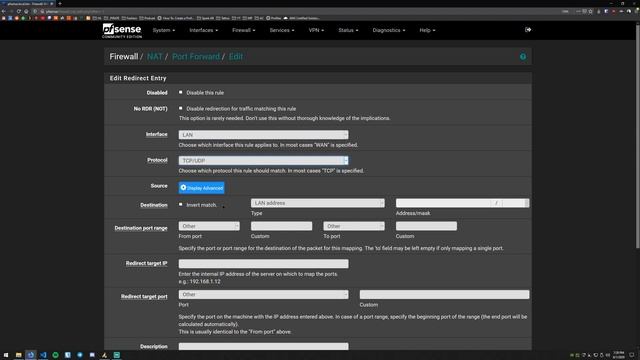Open the Protocol dropdown

click(263, 160)
